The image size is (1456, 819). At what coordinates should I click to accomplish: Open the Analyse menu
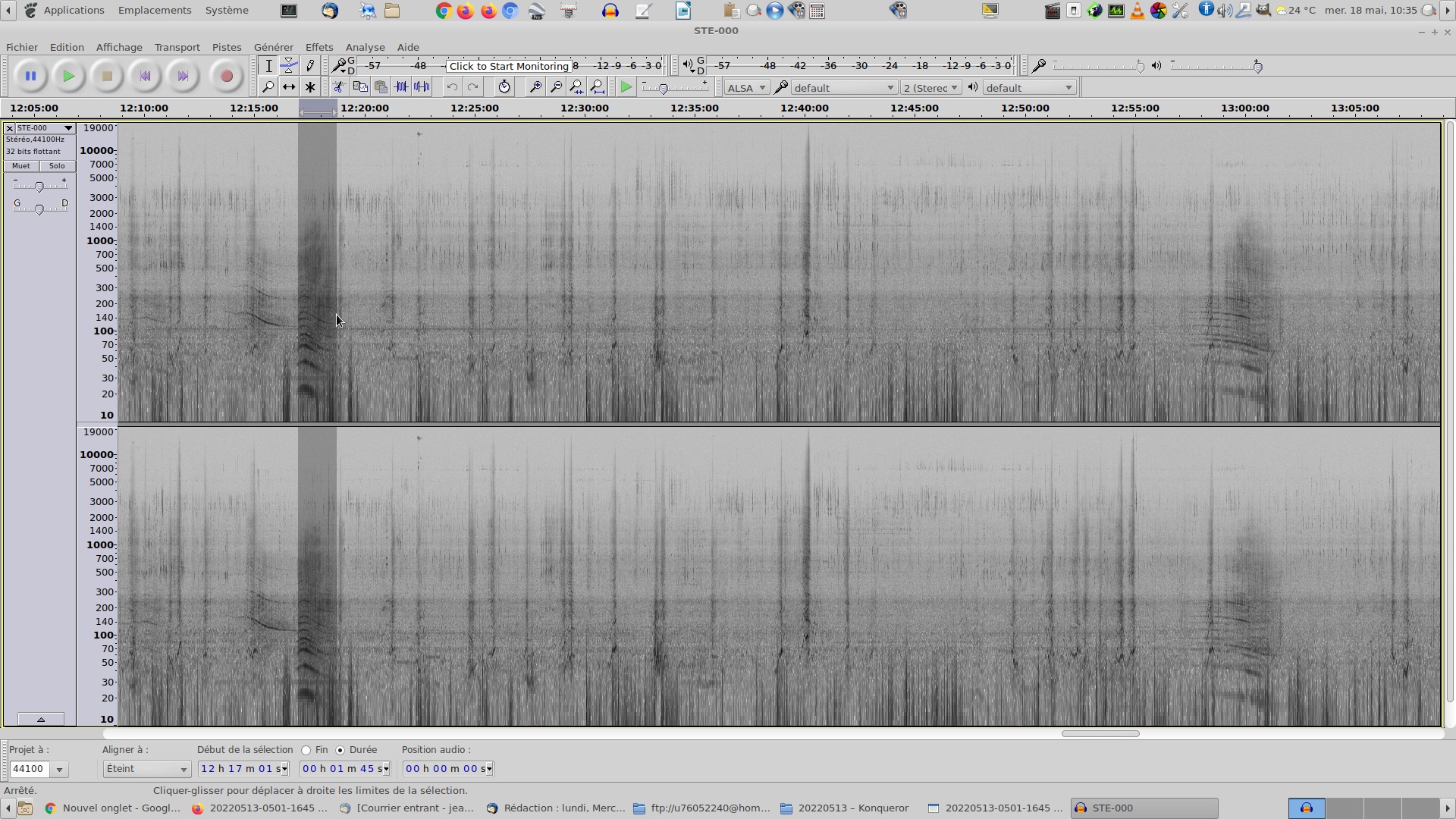pos(365,47)
